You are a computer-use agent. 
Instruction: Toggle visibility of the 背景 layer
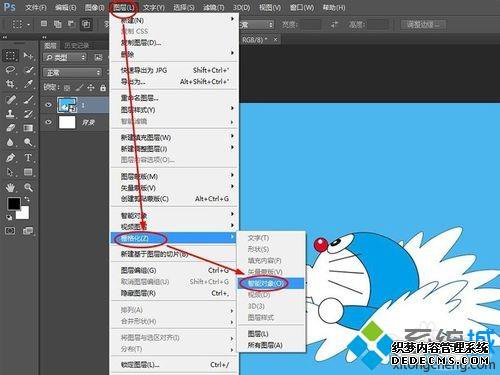pos(49,122)
